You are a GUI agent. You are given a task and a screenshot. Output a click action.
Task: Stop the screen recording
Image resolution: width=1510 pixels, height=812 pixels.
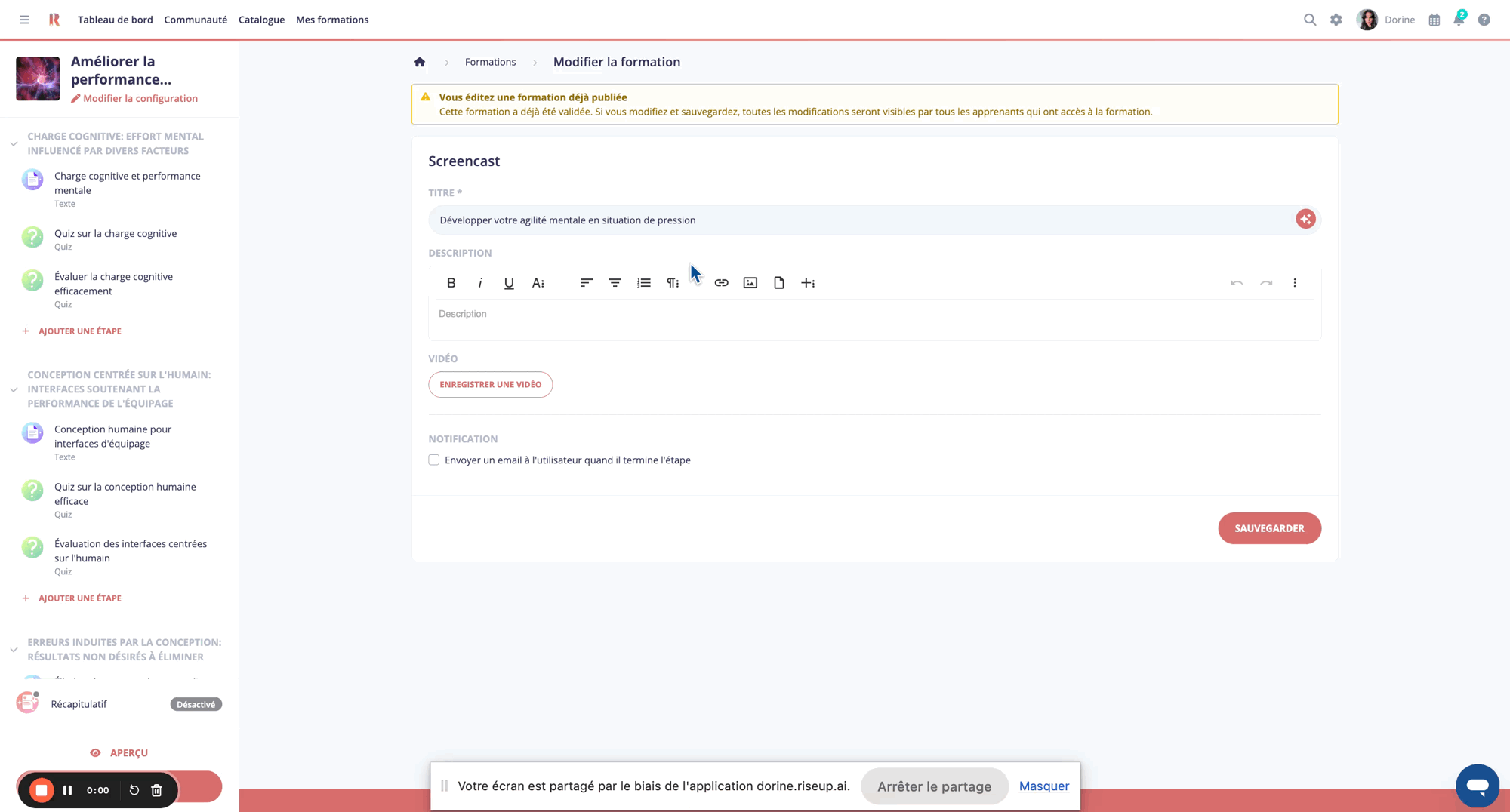click(42, 790)
